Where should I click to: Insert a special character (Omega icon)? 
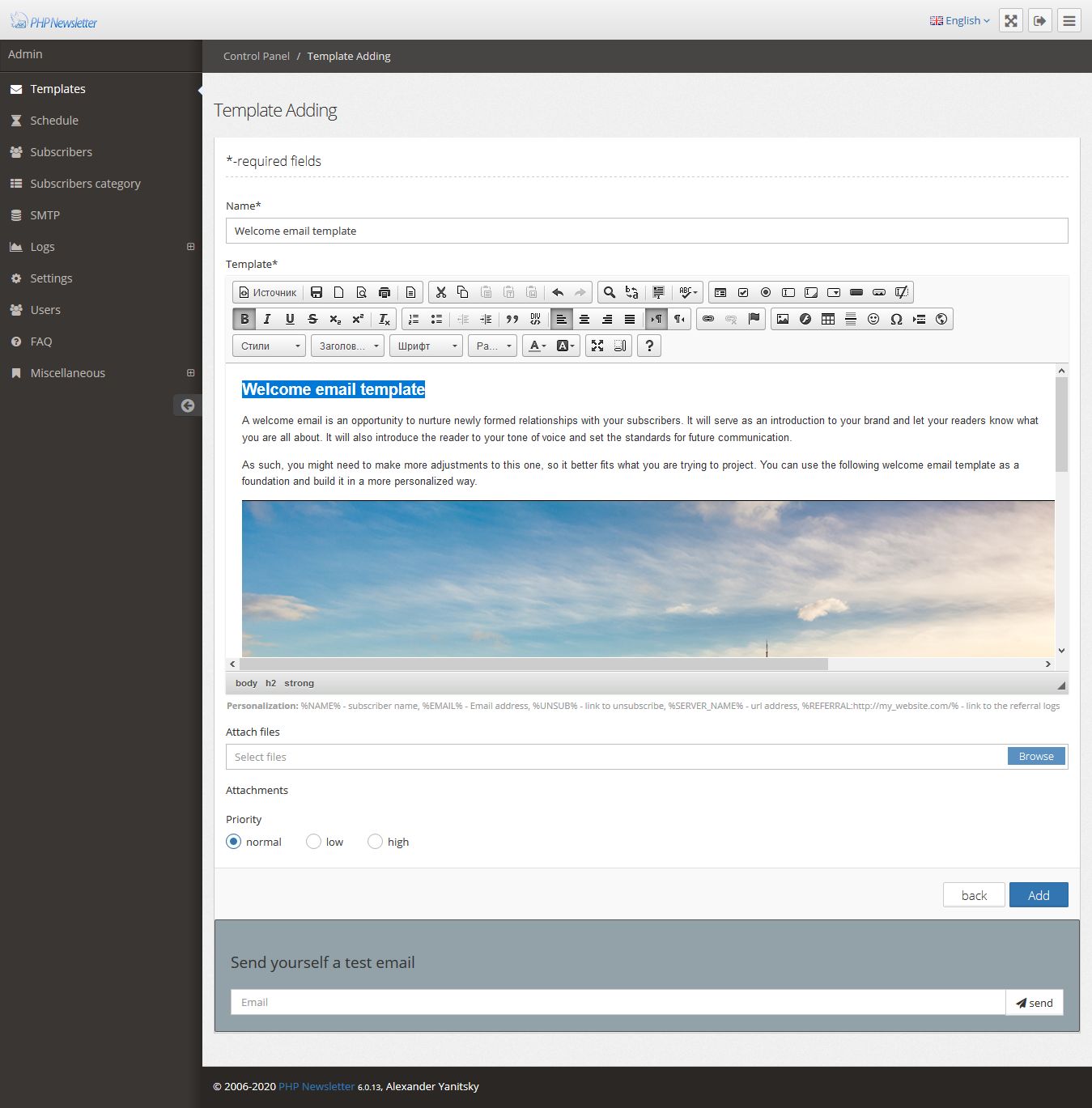tap(896, 319)
